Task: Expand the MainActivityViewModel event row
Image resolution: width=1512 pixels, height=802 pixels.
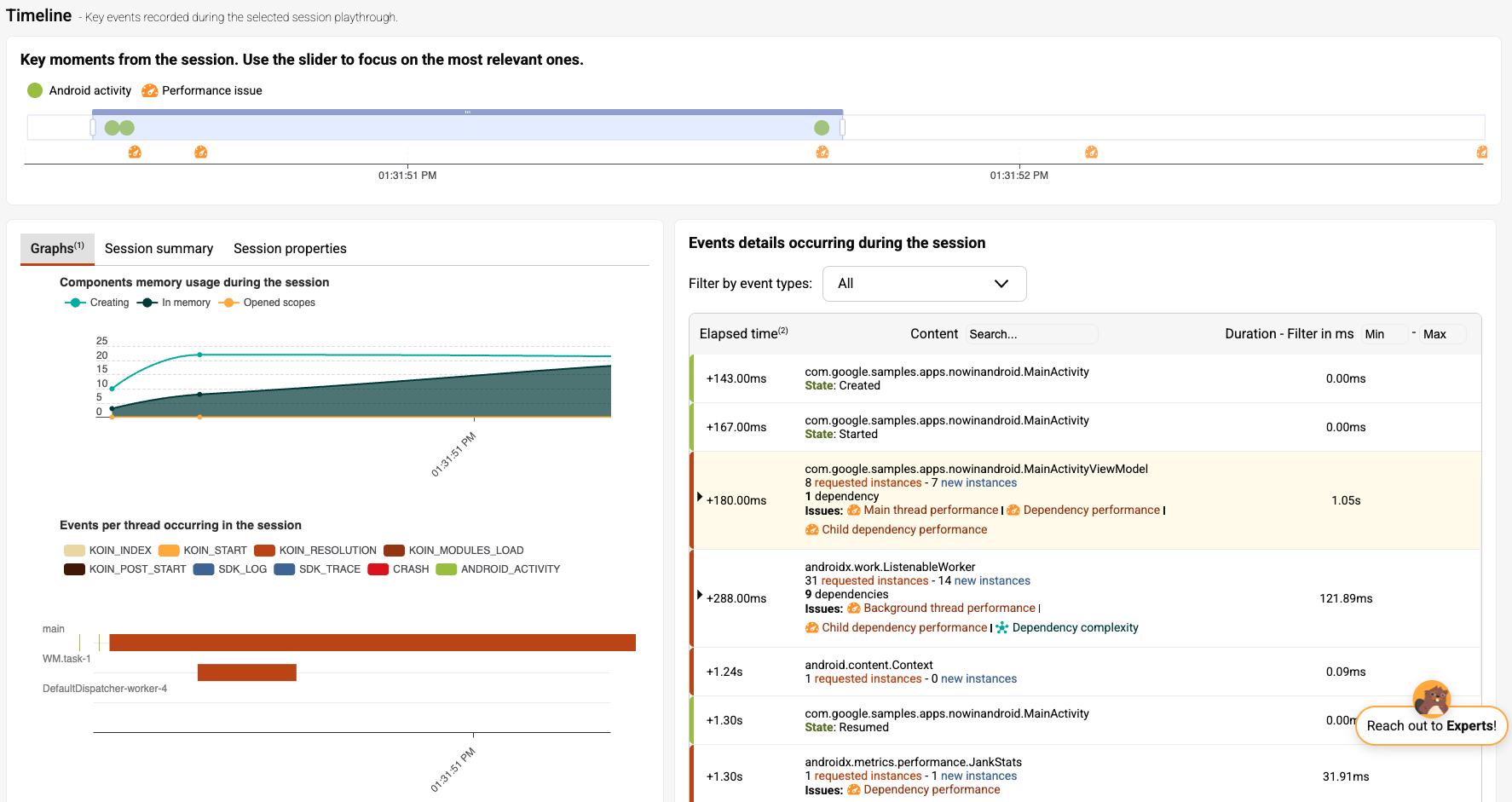Action: click(x=700, y=497)
